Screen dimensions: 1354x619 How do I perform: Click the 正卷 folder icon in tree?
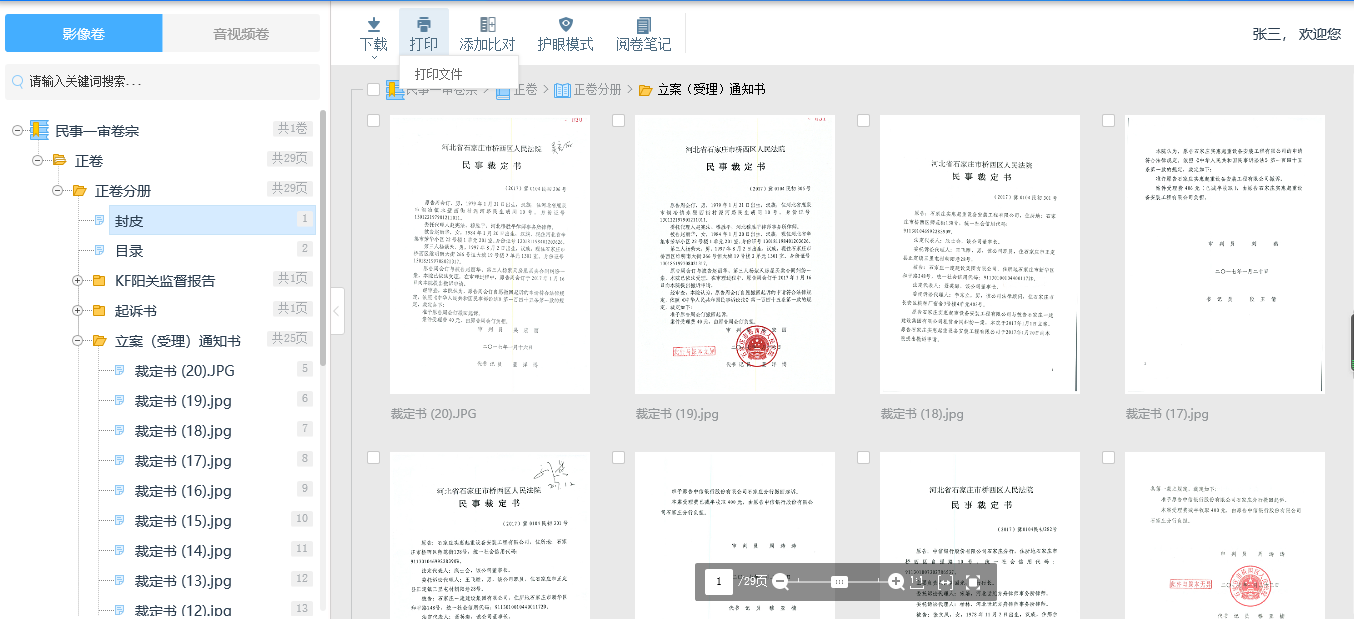60,160
